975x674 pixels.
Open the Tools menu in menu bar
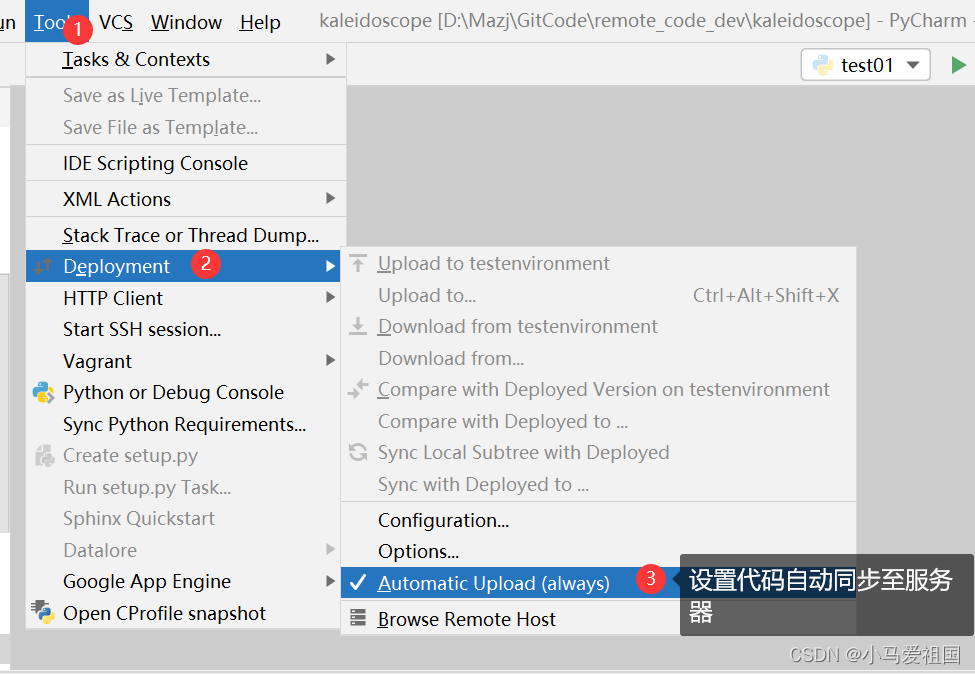click(x=56, y=22)
